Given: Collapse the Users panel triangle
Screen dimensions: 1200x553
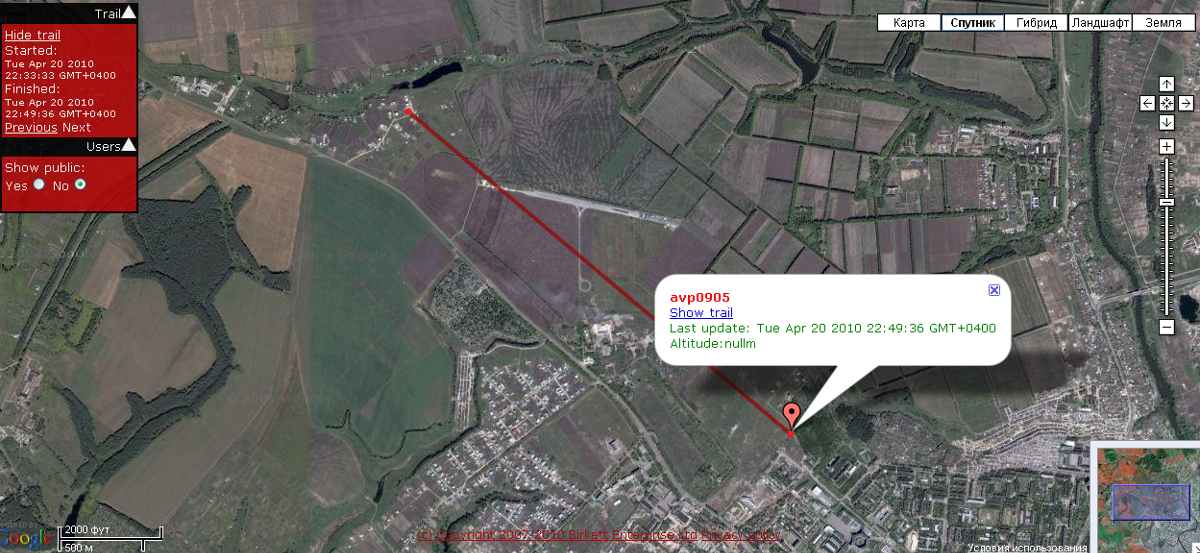Looking at the screenshot, I should (x=128, y=146).
